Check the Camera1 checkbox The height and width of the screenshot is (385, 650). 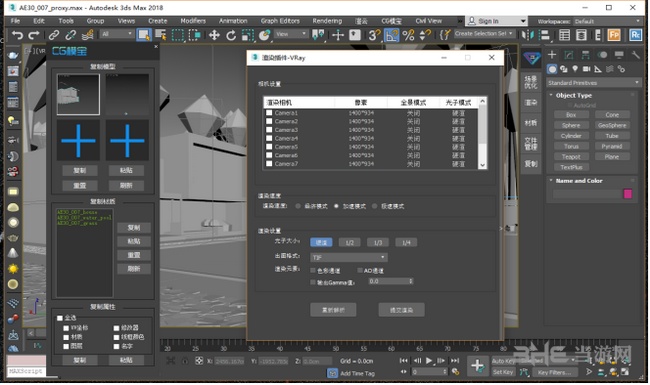pos(269,113)
